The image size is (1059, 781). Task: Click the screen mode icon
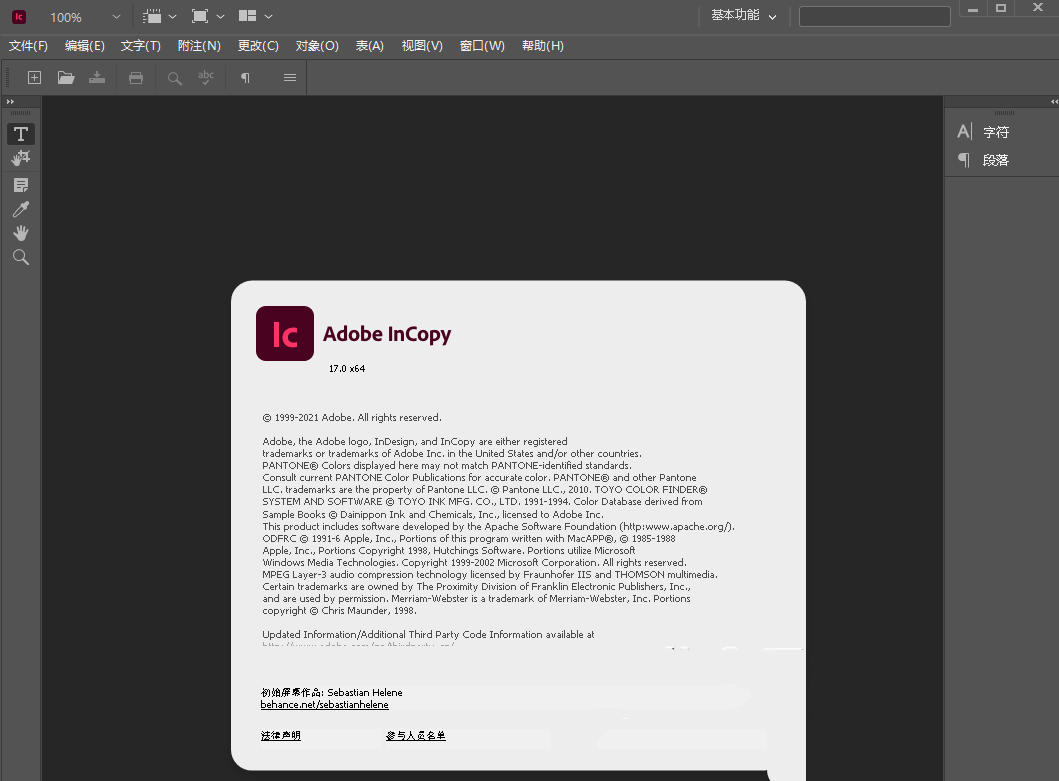[200, 16]
